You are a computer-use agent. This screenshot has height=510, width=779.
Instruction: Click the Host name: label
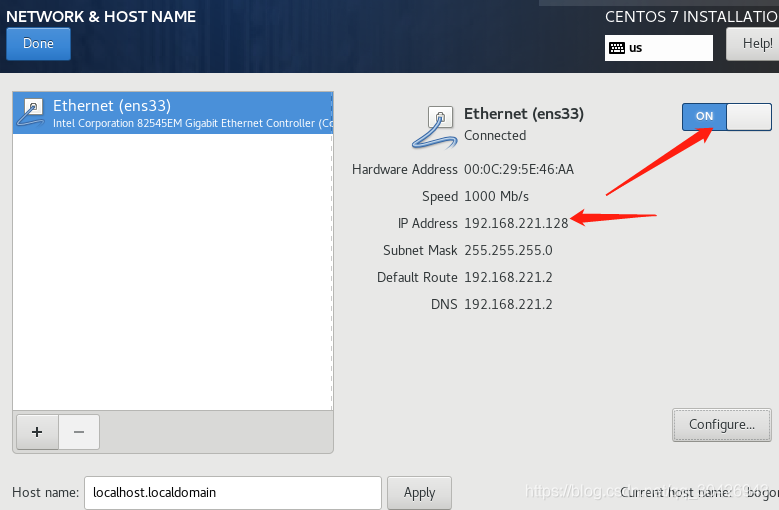[x=46, y=493]
